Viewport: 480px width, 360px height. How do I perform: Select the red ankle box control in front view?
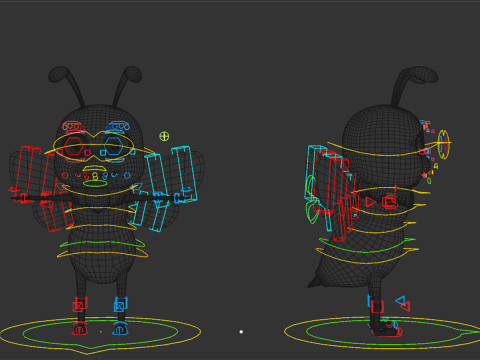click(80, 304)
